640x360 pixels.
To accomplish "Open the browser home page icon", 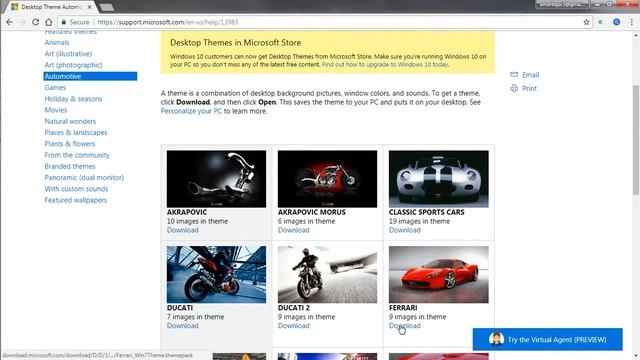I will [49, 22].
